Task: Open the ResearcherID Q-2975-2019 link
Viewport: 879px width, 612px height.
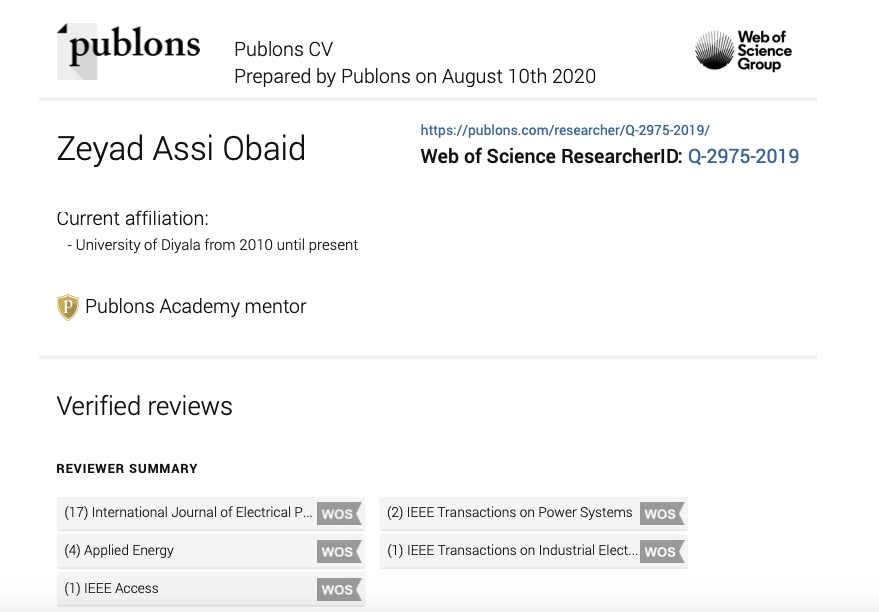Action: pos(743,156)
